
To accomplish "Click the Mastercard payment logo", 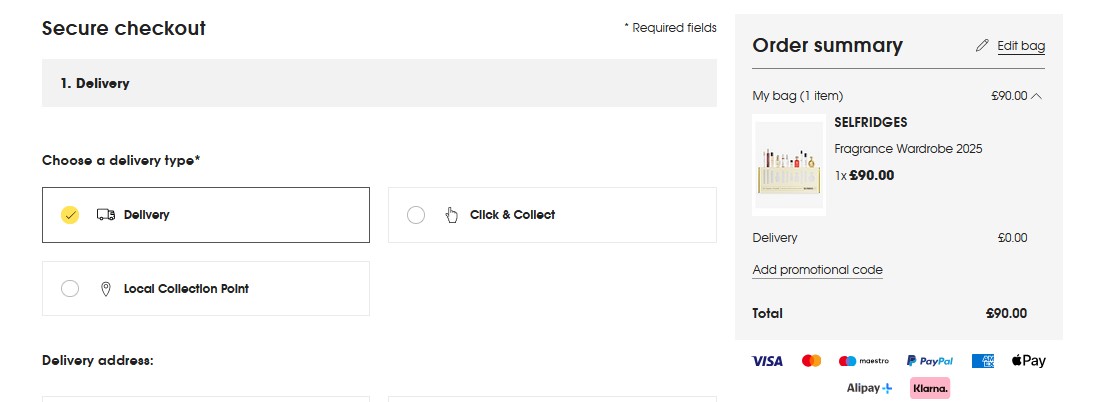I will (811, 361).
